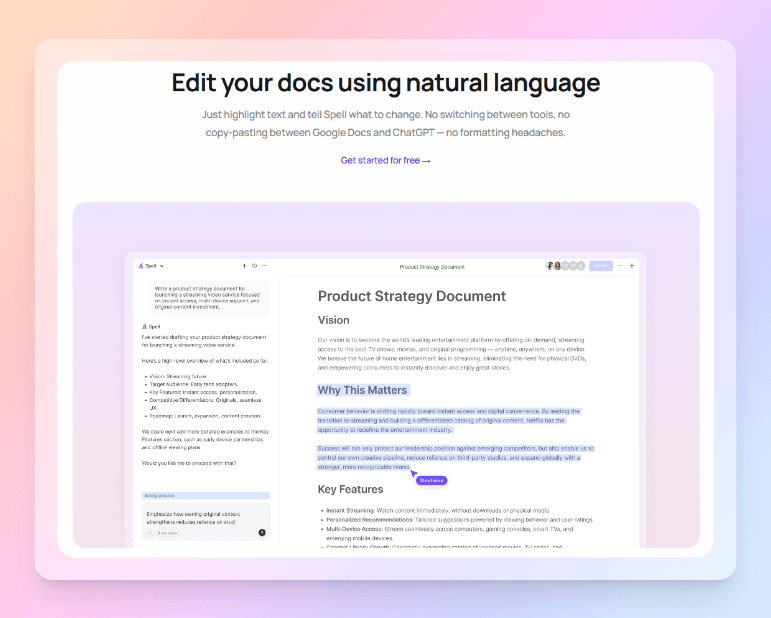The width and height of the screenshot is (771, 618).
Task: Click the Share button
Action: pyautogui.click(x=601, y=266)
